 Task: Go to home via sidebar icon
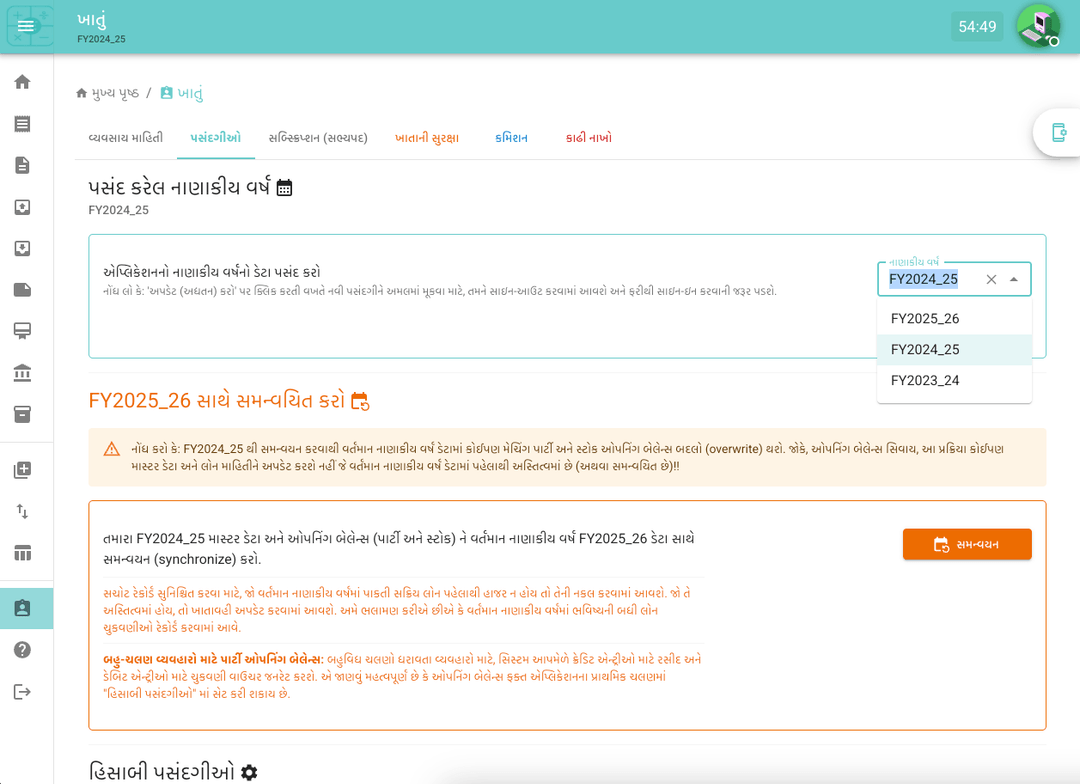pyautogui.click(x=22, y=82)
